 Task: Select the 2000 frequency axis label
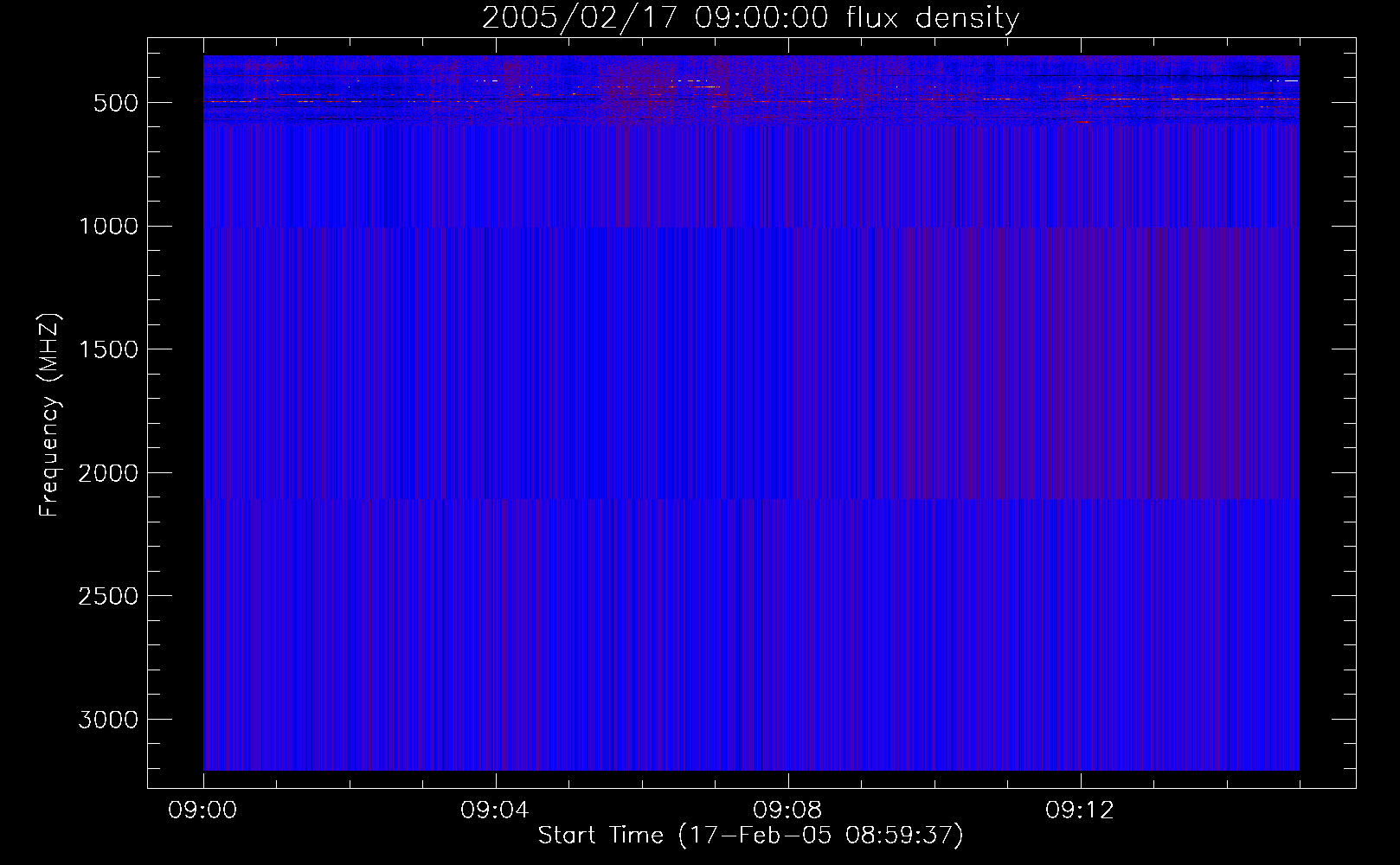[x=108, y=473]
